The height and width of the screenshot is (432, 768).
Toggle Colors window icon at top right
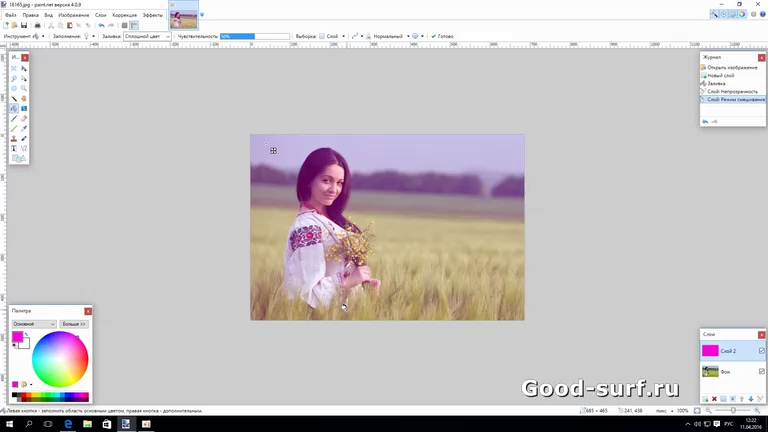pyautogui.click(x=742, y=14)
